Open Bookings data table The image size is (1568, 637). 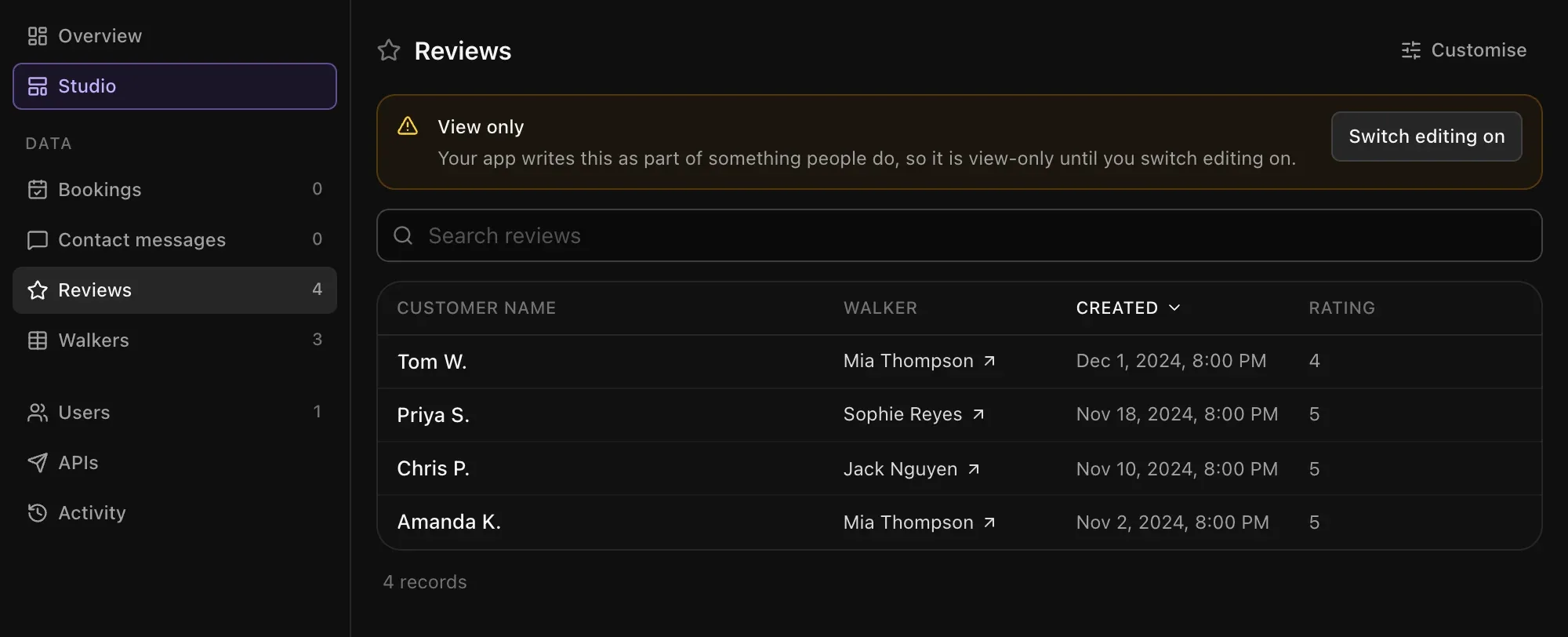175,190
